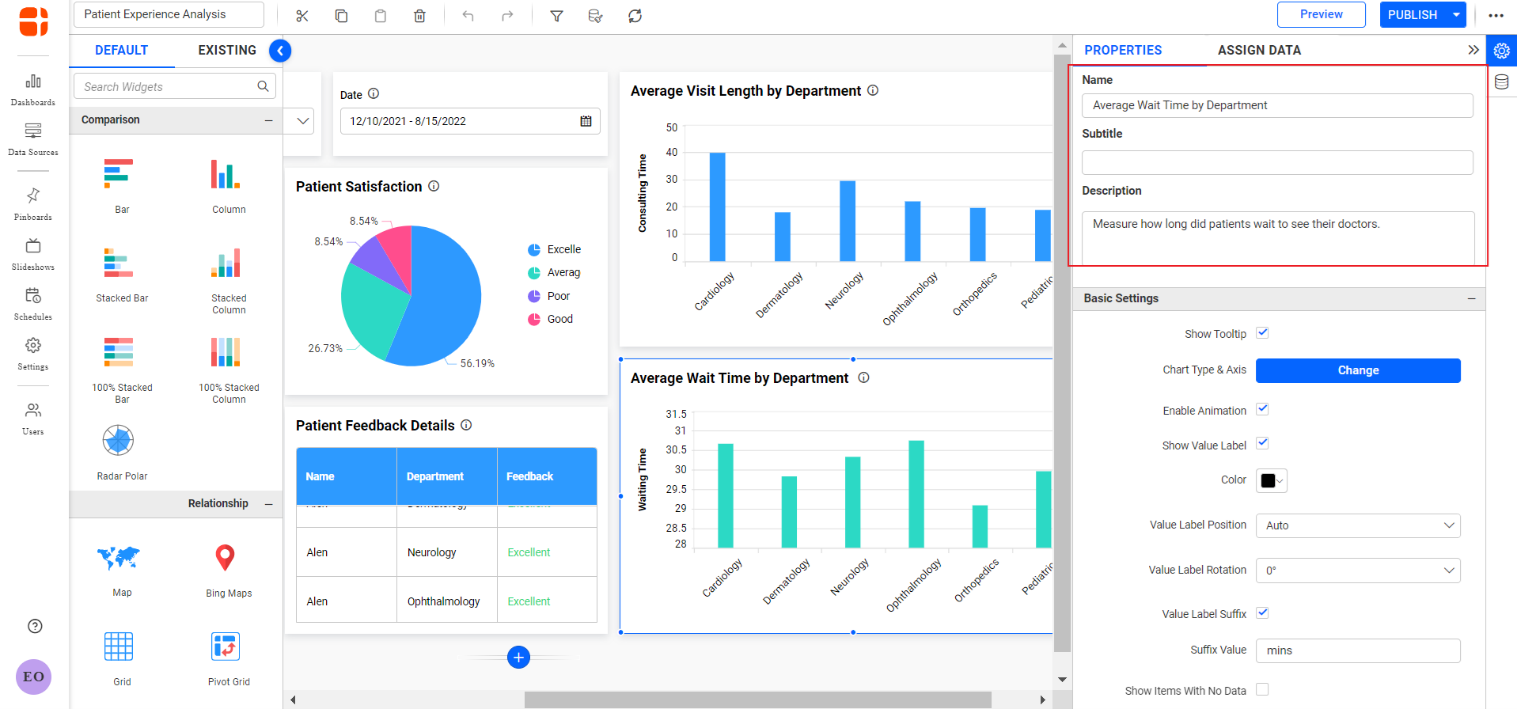
Task: Click the Suffix Value input field
Action: (1357, 650)
